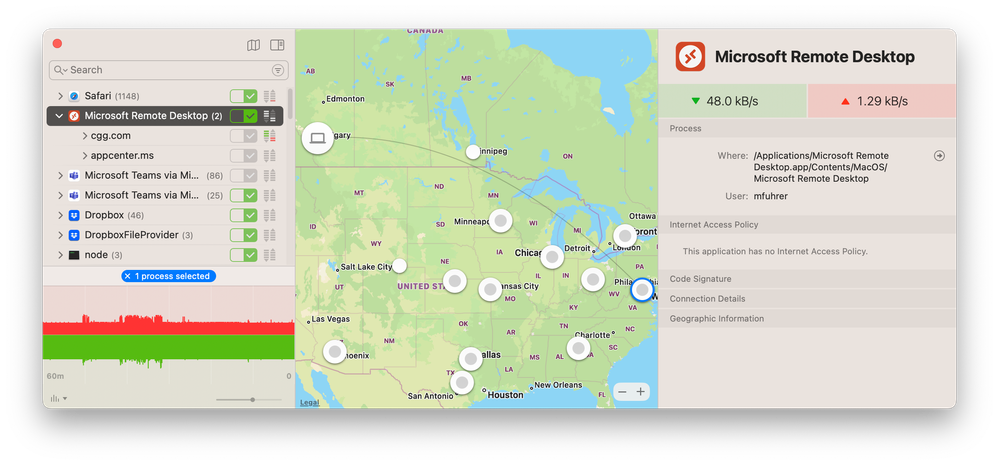Click the 48.0 kB/s download rate
Image resolution: width=999 pixels, height=465 pixels.
coord(733,101)
